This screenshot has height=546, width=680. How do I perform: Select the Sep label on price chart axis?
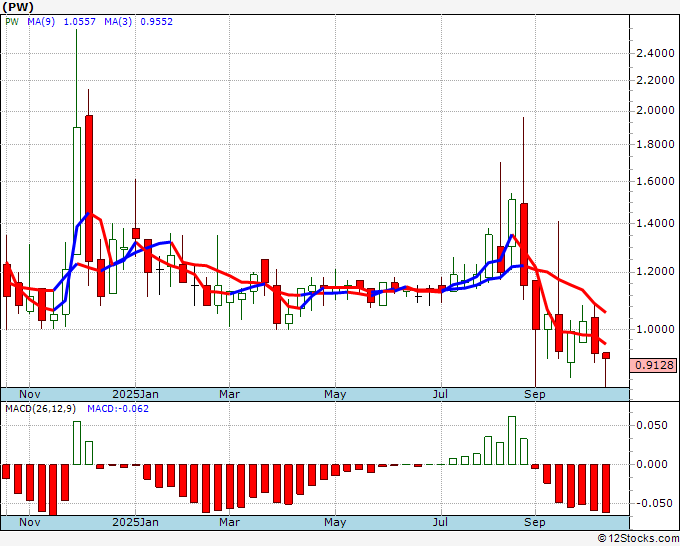pyautogui.click(x=536, y=394)
